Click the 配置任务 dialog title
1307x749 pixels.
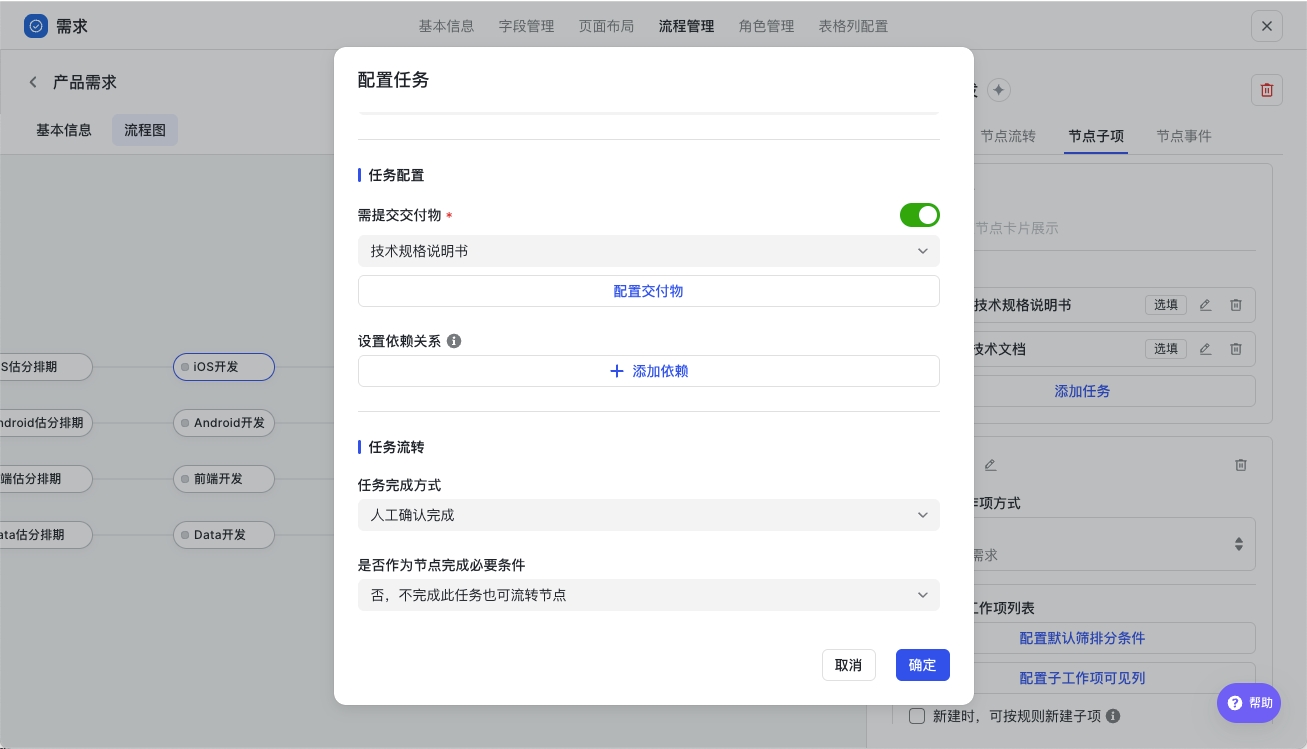point(394,80)
